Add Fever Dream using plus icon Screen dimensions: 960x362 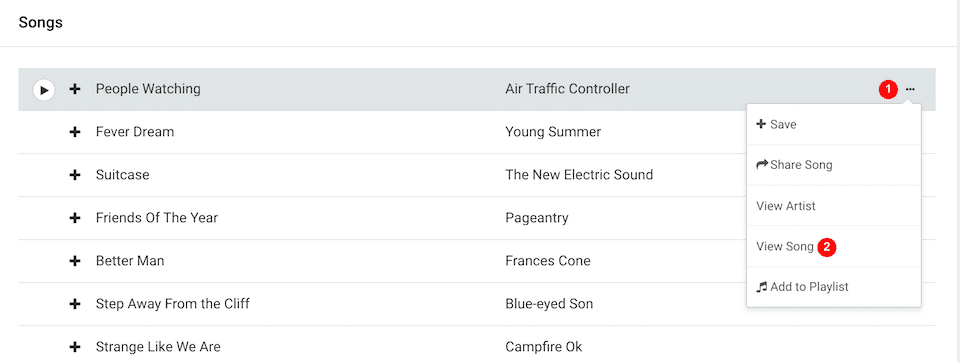(x=75, y=132)
